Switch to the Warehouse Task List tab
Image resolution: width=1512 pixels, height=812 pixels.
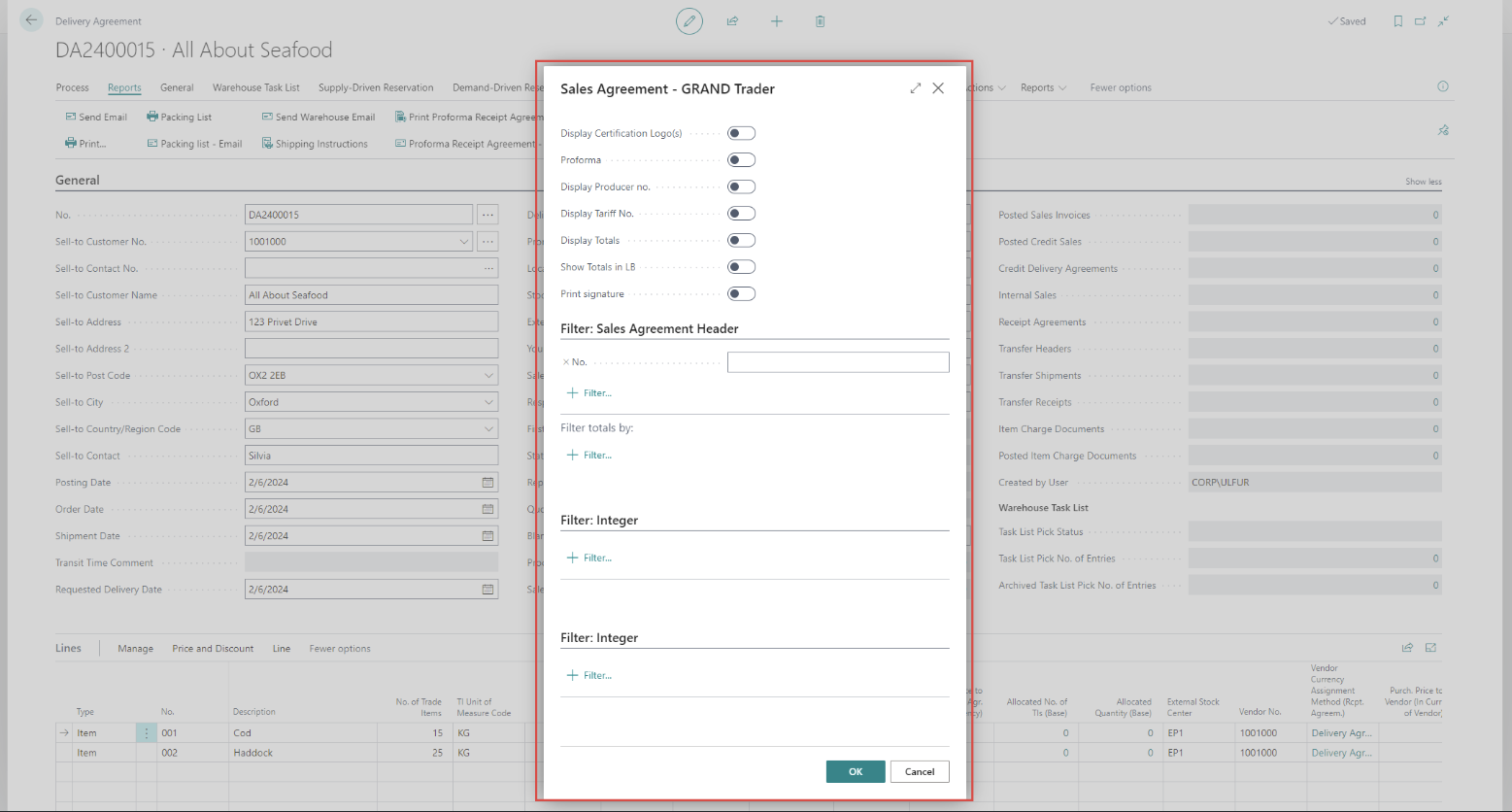point(256,87)
